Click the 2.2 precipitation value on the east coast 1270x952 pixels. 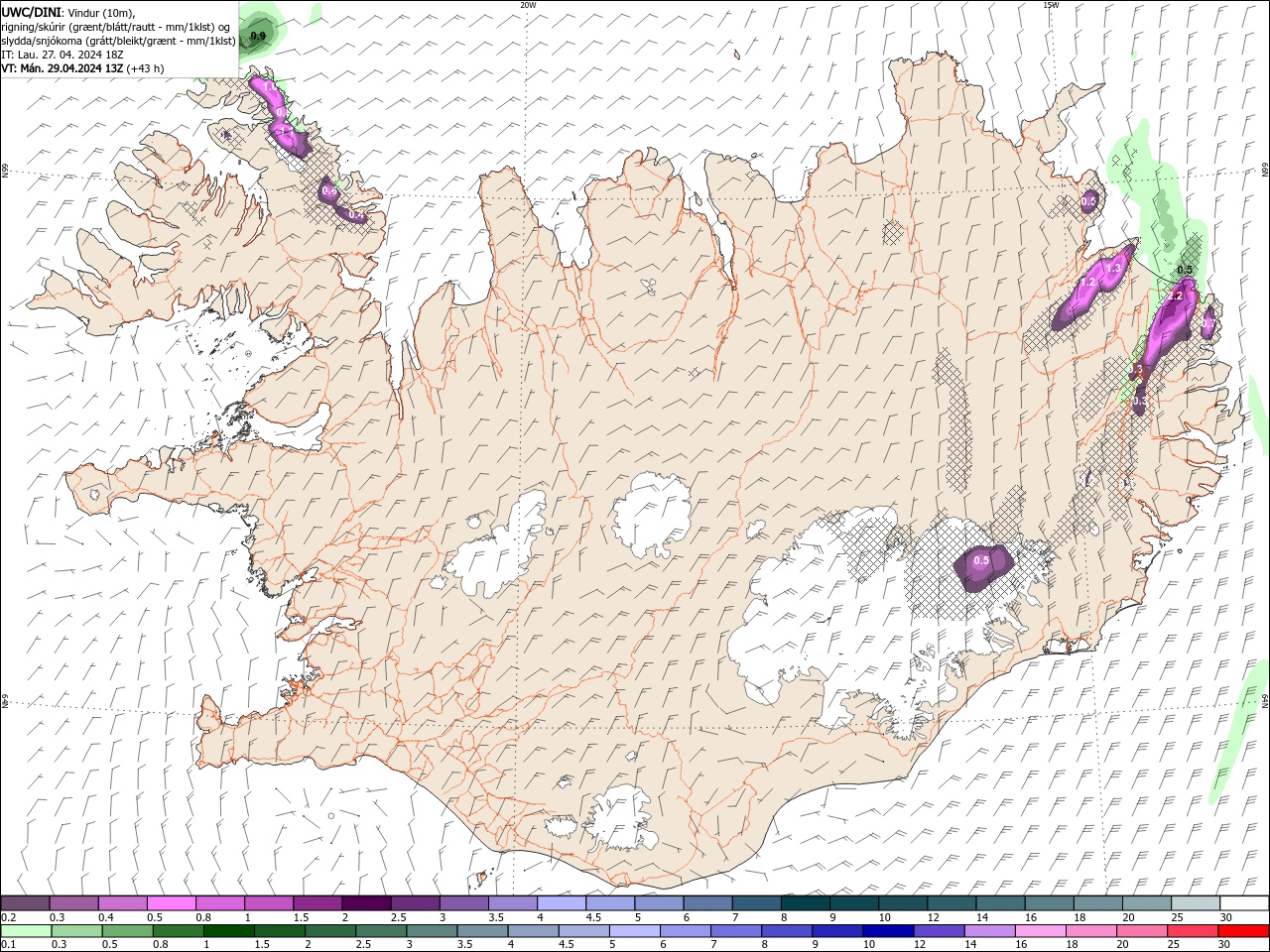point(1176,296)
